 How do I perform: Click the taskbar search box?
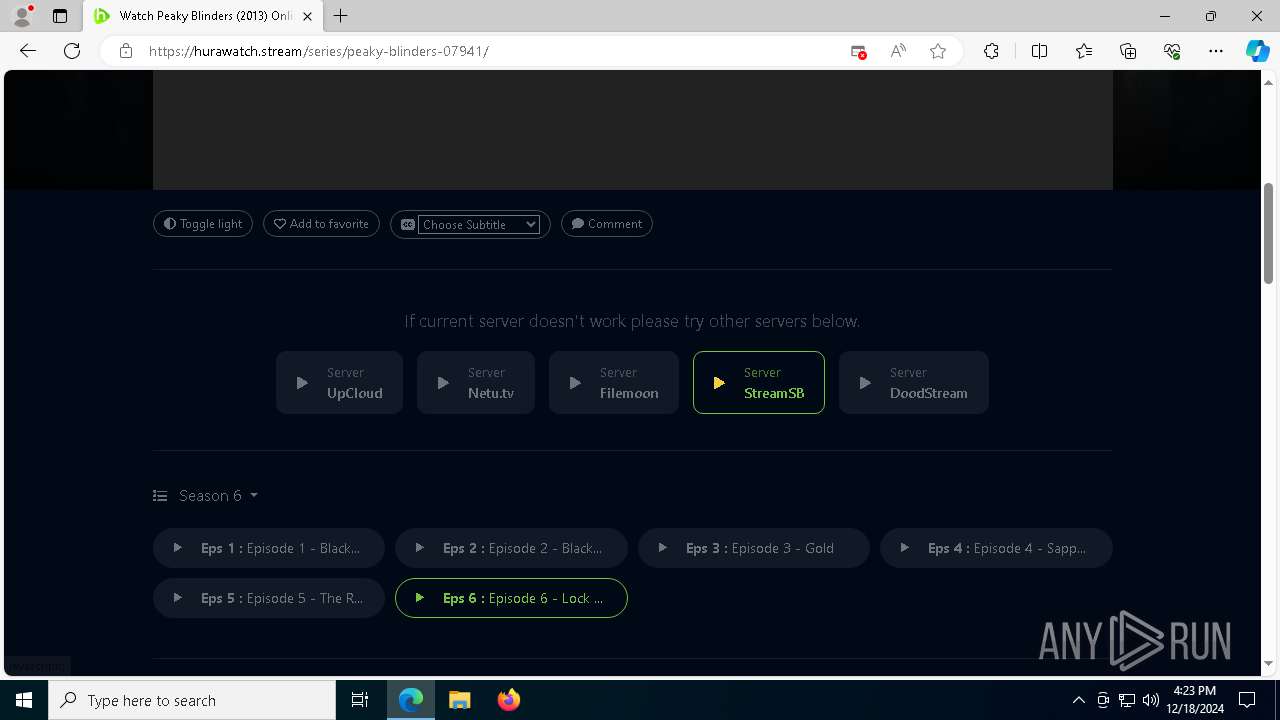[x=192, y=700]
